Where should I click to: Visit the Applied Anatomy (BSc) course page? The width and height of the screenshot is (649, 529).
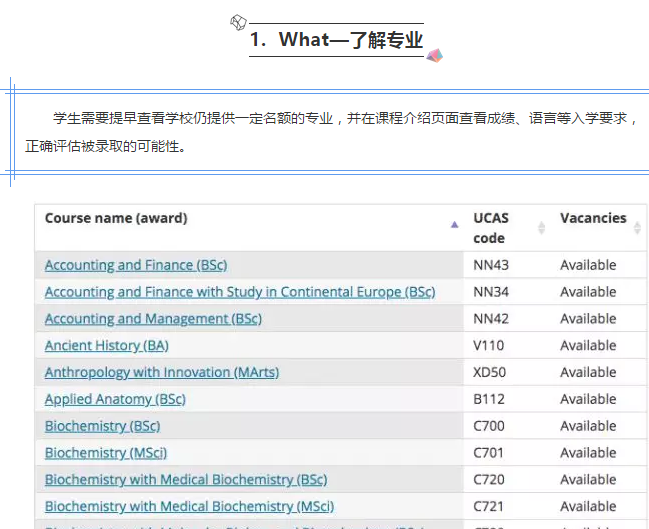click(x=115, y=399)
